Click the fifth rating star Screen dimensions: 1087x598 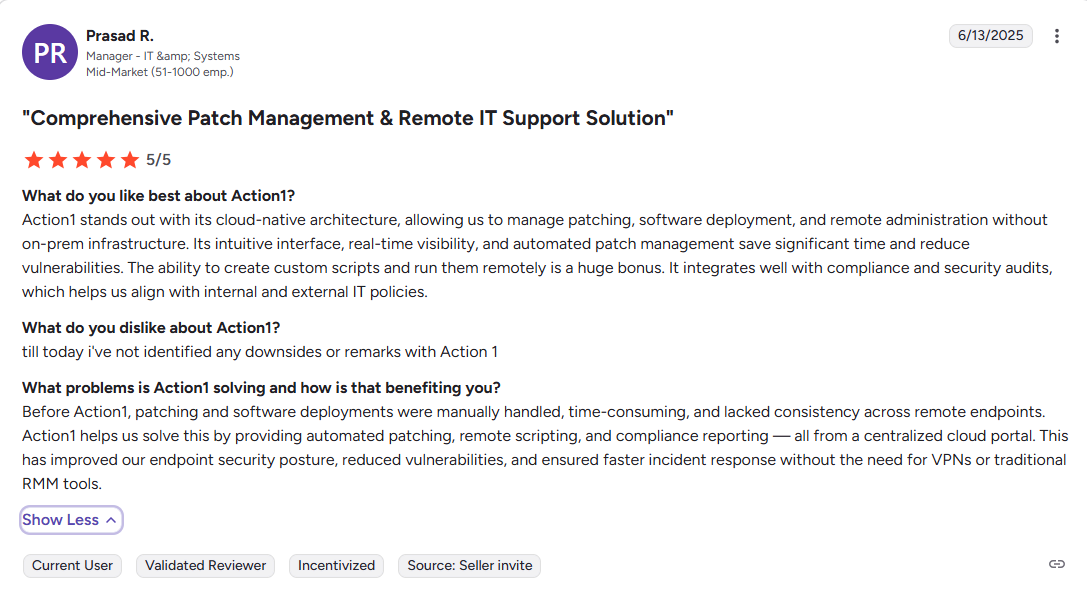coord(130,160)
